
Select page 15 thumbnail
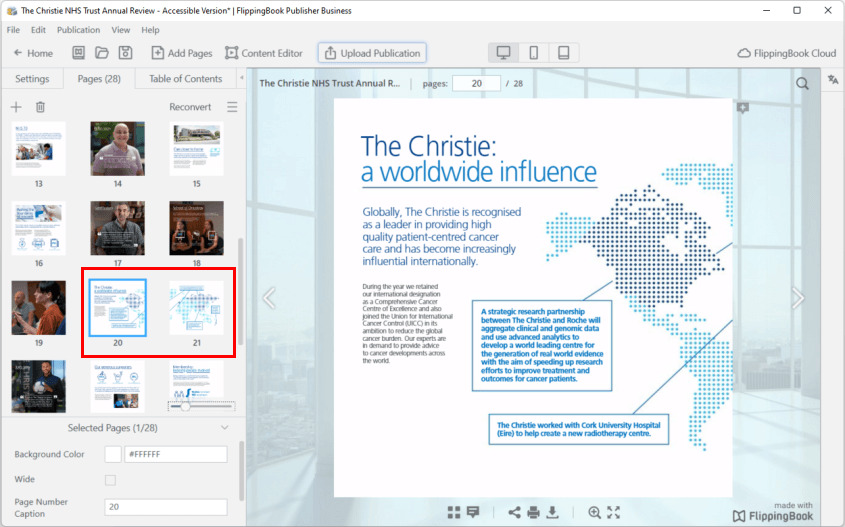pos(197,149)
